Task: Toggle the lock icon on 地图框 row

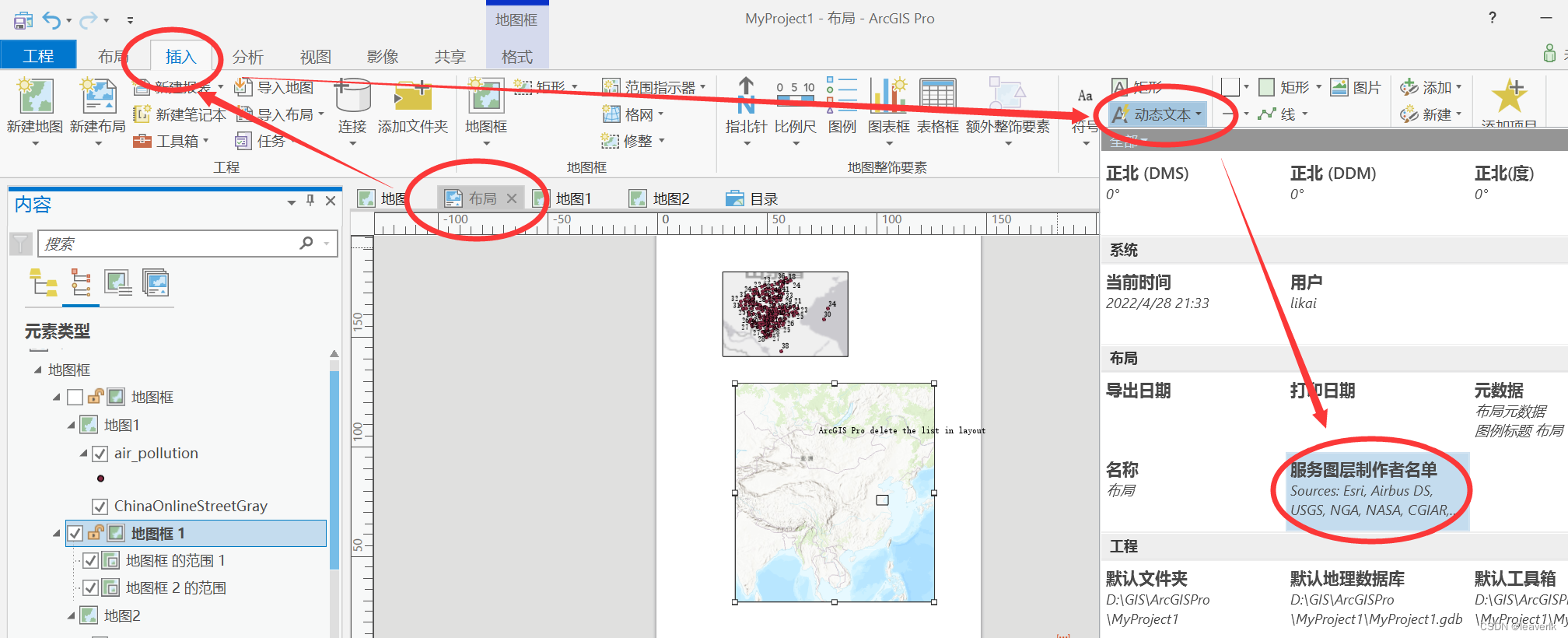Action: pos(96,396)
